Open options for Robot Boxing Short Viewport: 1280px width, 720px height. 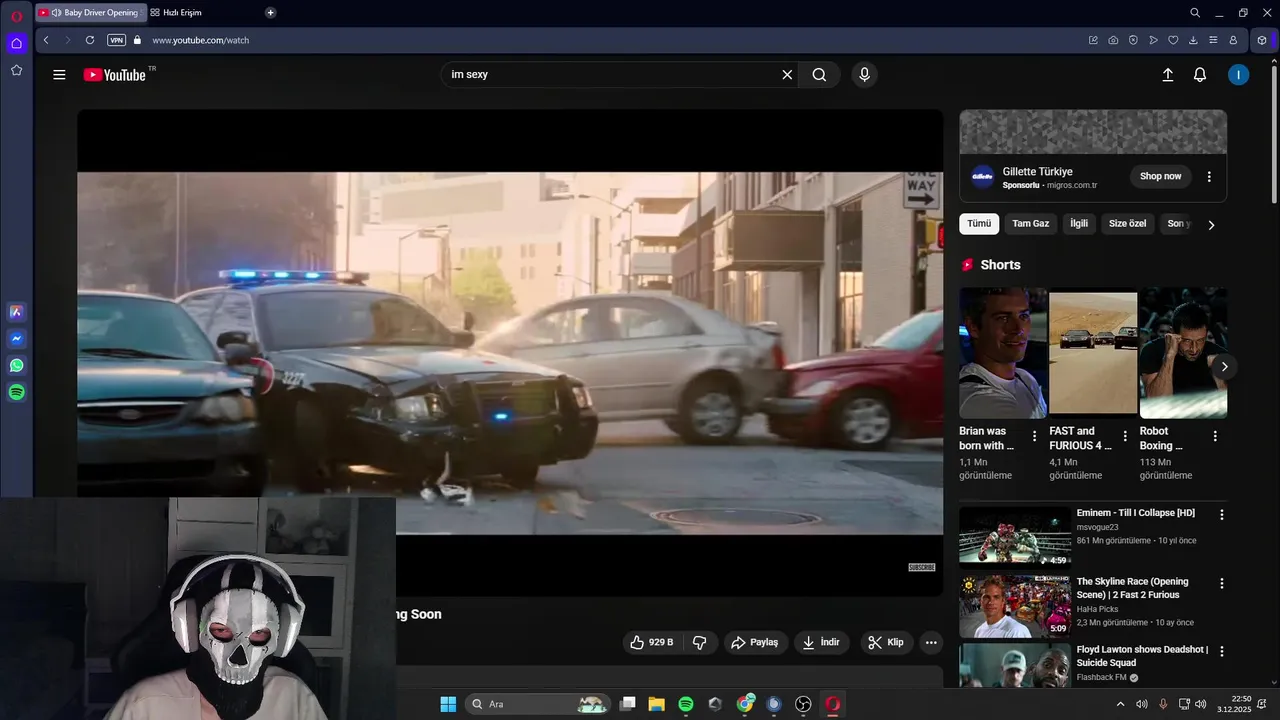tap(1215, 436)
